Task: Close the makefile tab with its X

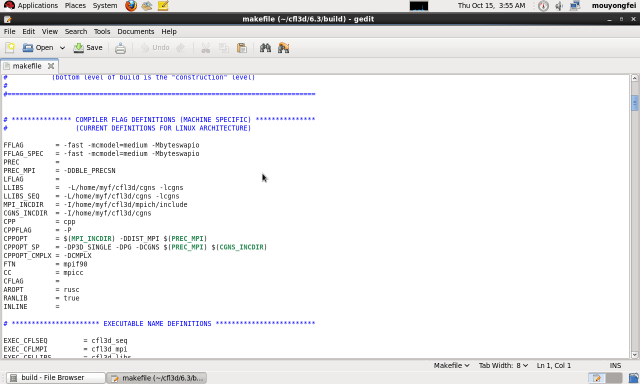Action: [51, 66]
